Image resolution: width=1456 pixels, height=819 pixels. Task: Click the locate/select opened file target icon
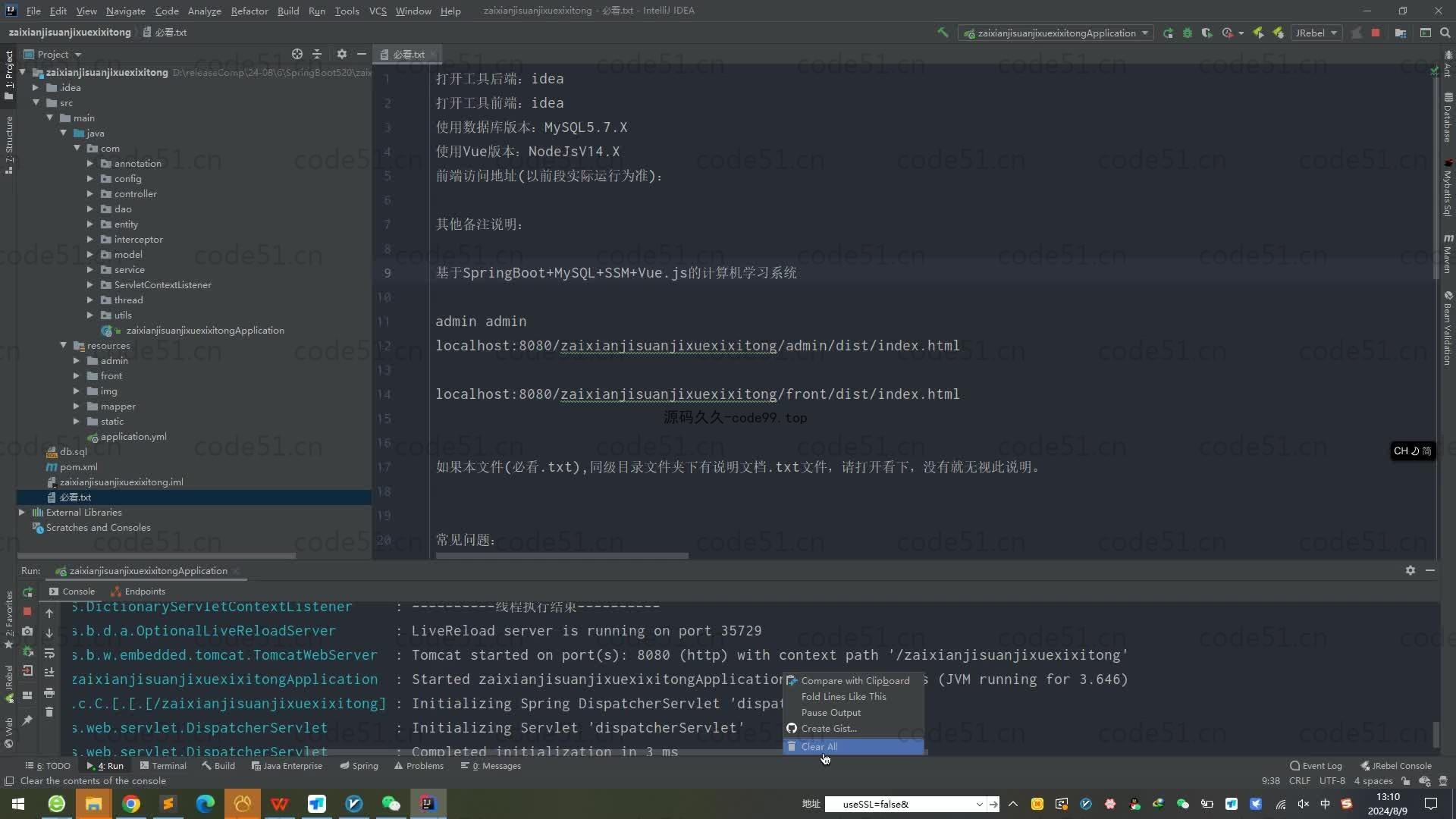(297, 54)
